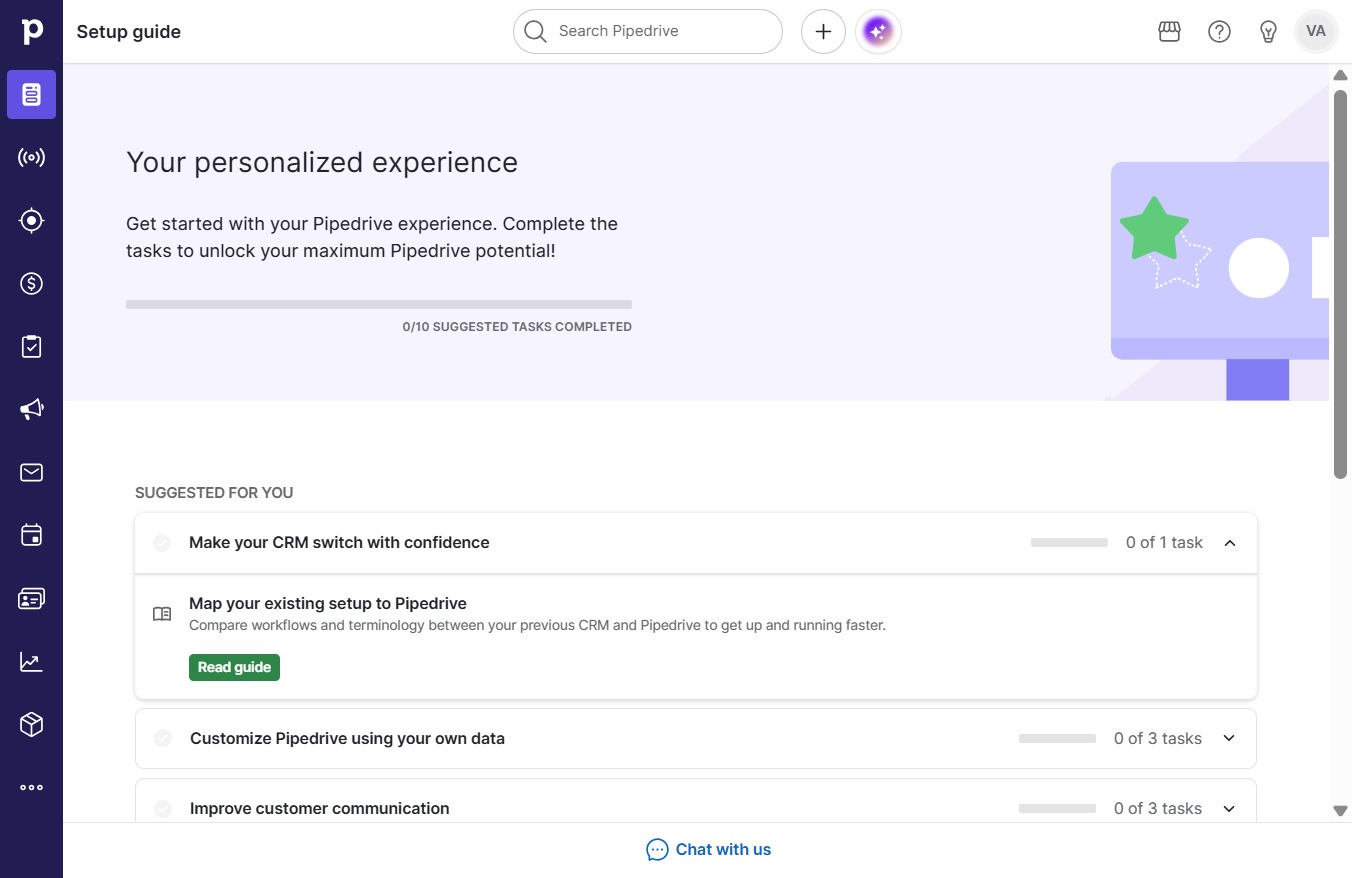Click the Read guide button
Viewport: 1352px width, 878px height.
(x=234, y=667)
